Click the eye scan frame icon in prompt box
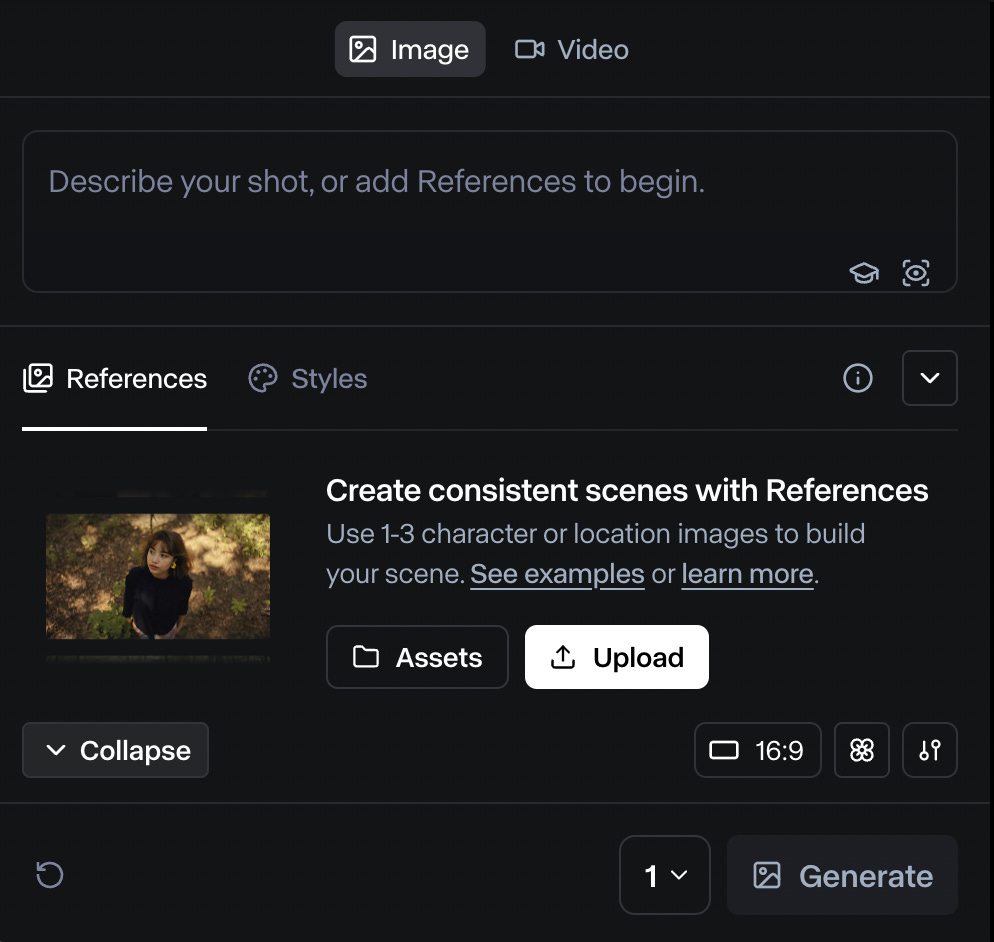This screenshot has width=994, height=942. coord(915,273)
